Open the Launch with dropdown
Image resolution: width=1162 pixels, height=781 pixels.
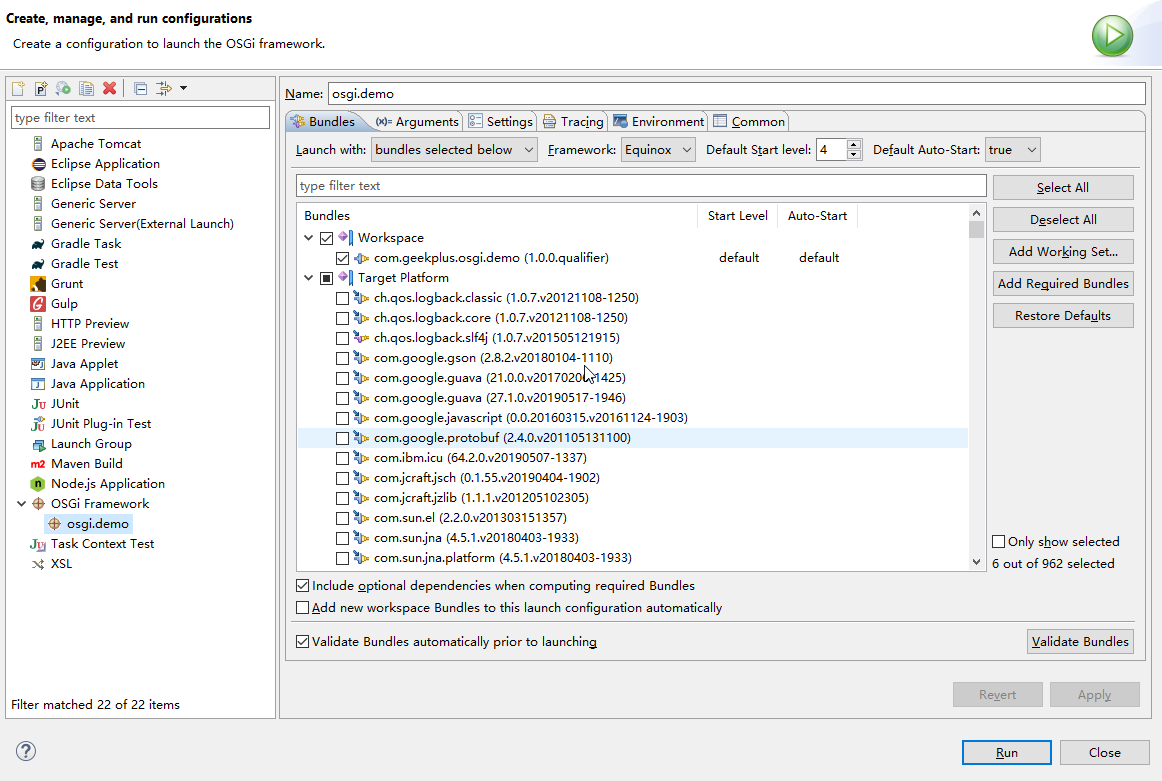point(454,150)
